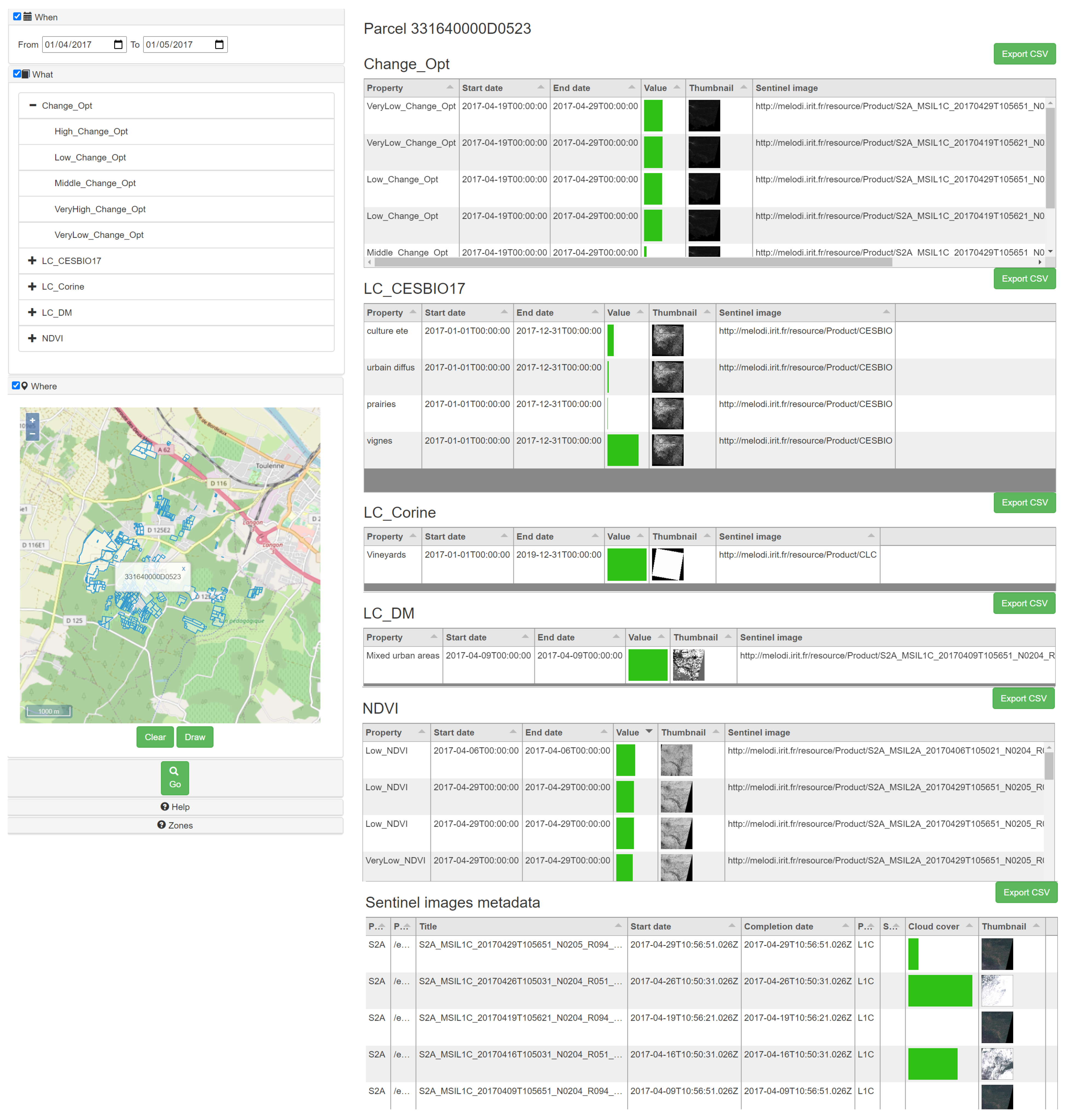
Task: Expand the NDVI tree node
Action: click(x=33, y=338)
